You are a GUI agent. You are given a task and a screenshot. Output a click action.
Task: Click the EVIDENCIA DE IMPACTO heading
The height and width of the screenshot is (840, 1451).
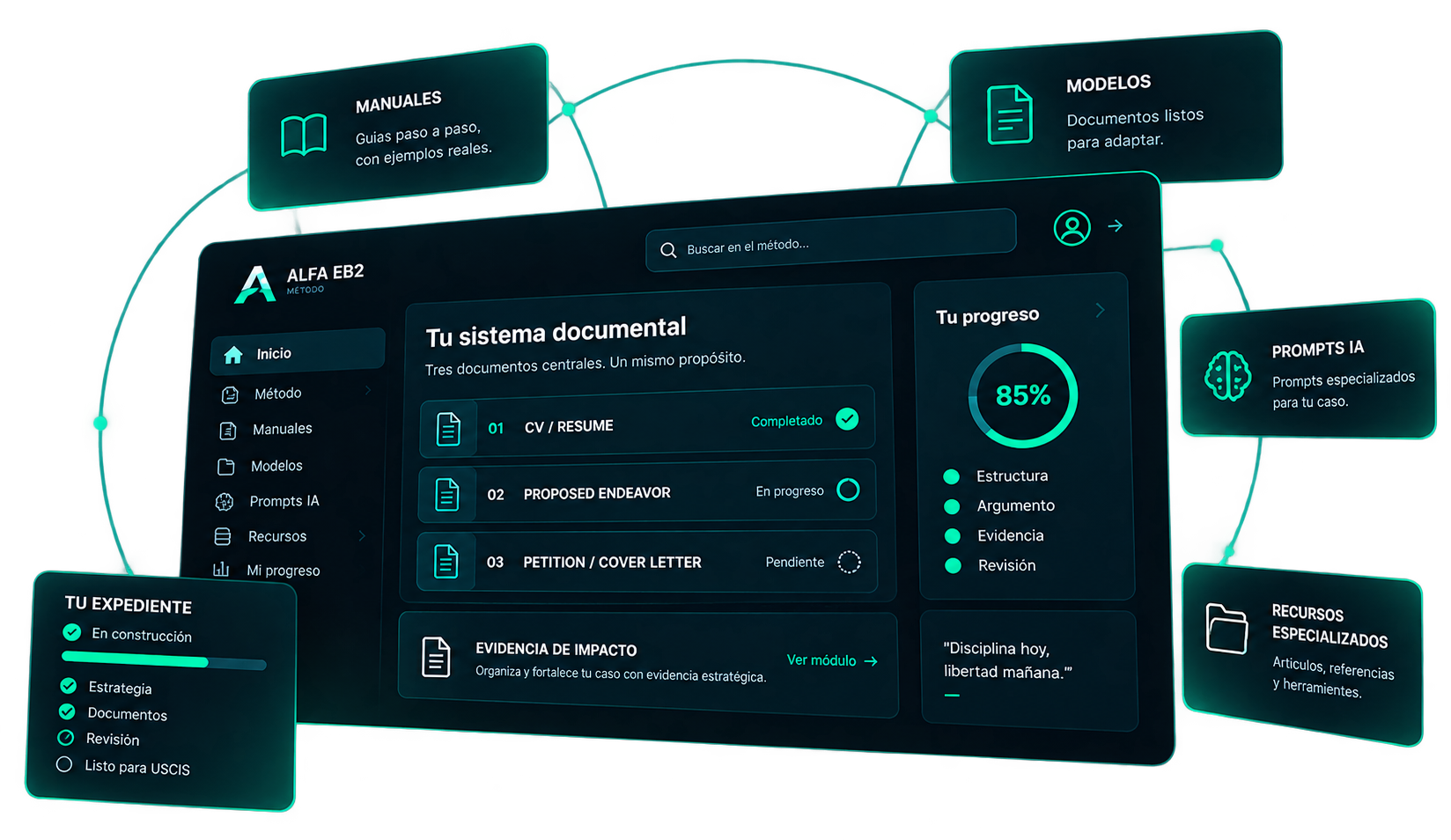556,650
